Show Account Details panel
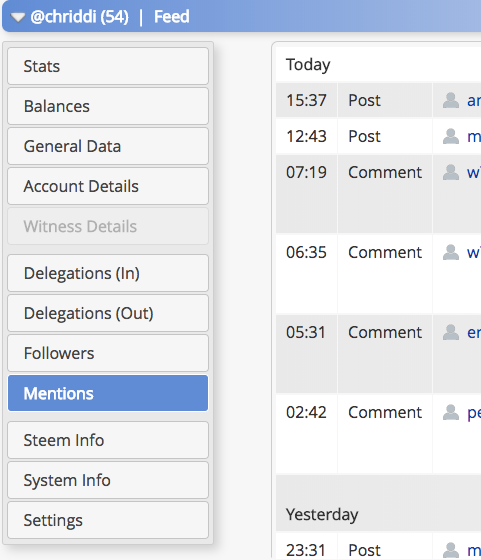The width and height of the screenshot is (481, 560). click(108, 186)
